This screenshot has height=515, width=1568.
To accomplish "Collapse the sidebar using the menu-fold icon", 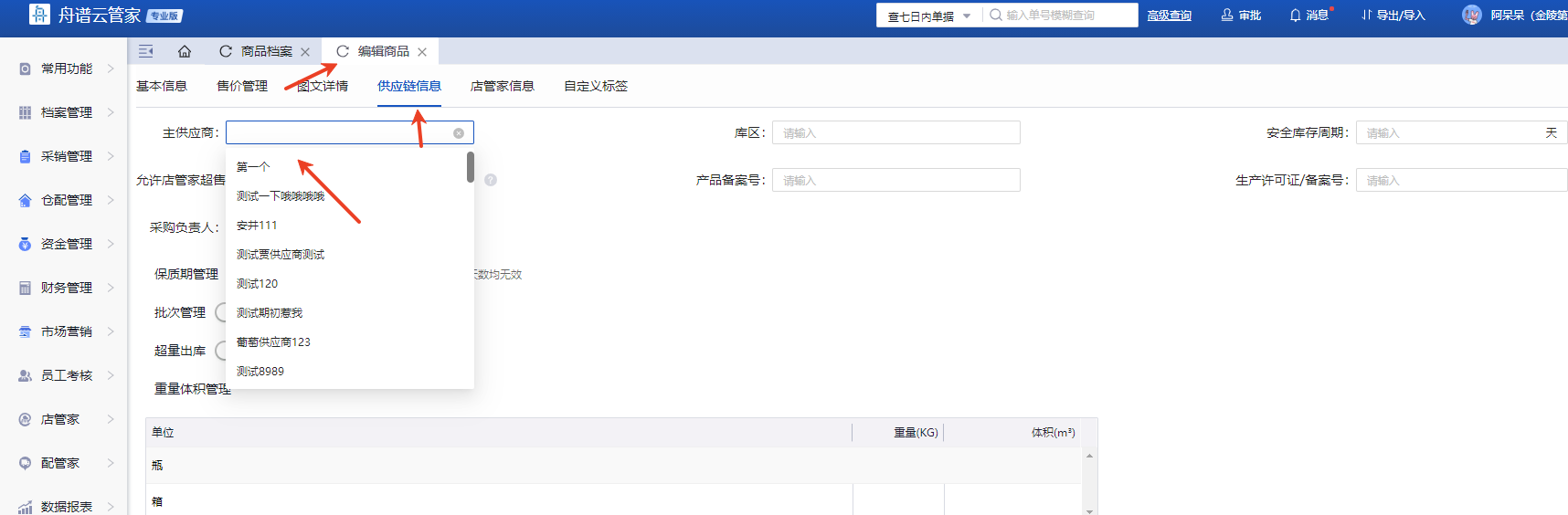I will tap(146, 51).
